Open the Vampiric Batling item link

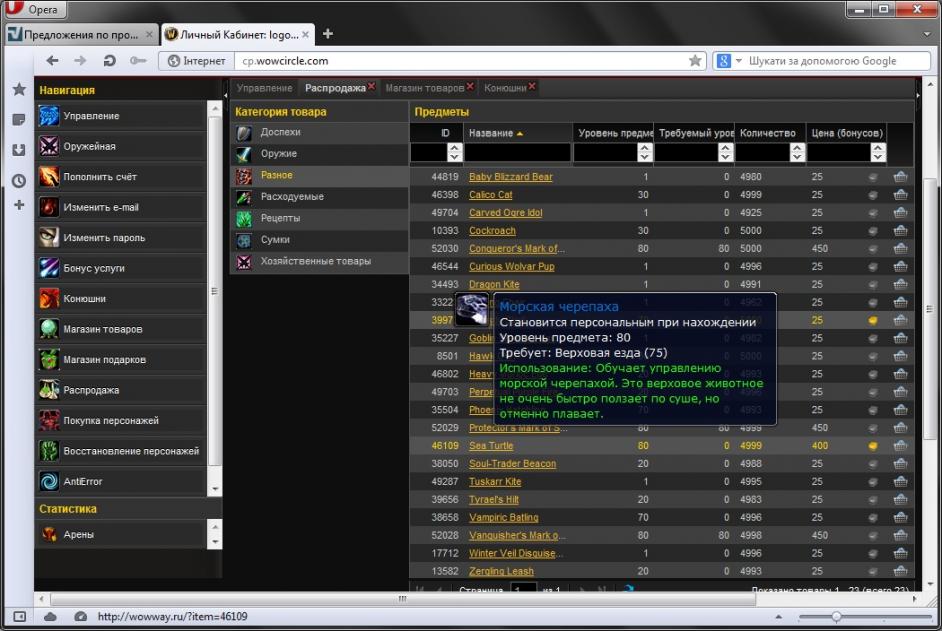tap(503, 518)
